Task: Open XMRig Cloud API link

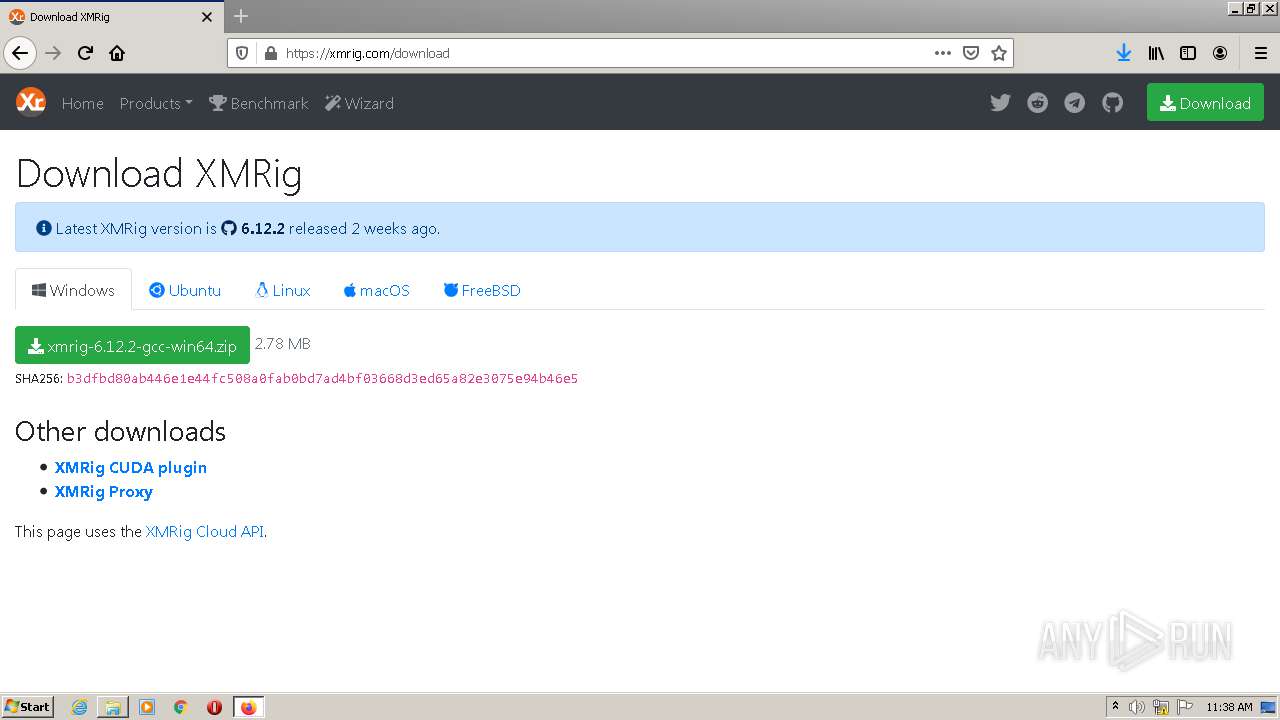Action: click(x=205, y=531)
